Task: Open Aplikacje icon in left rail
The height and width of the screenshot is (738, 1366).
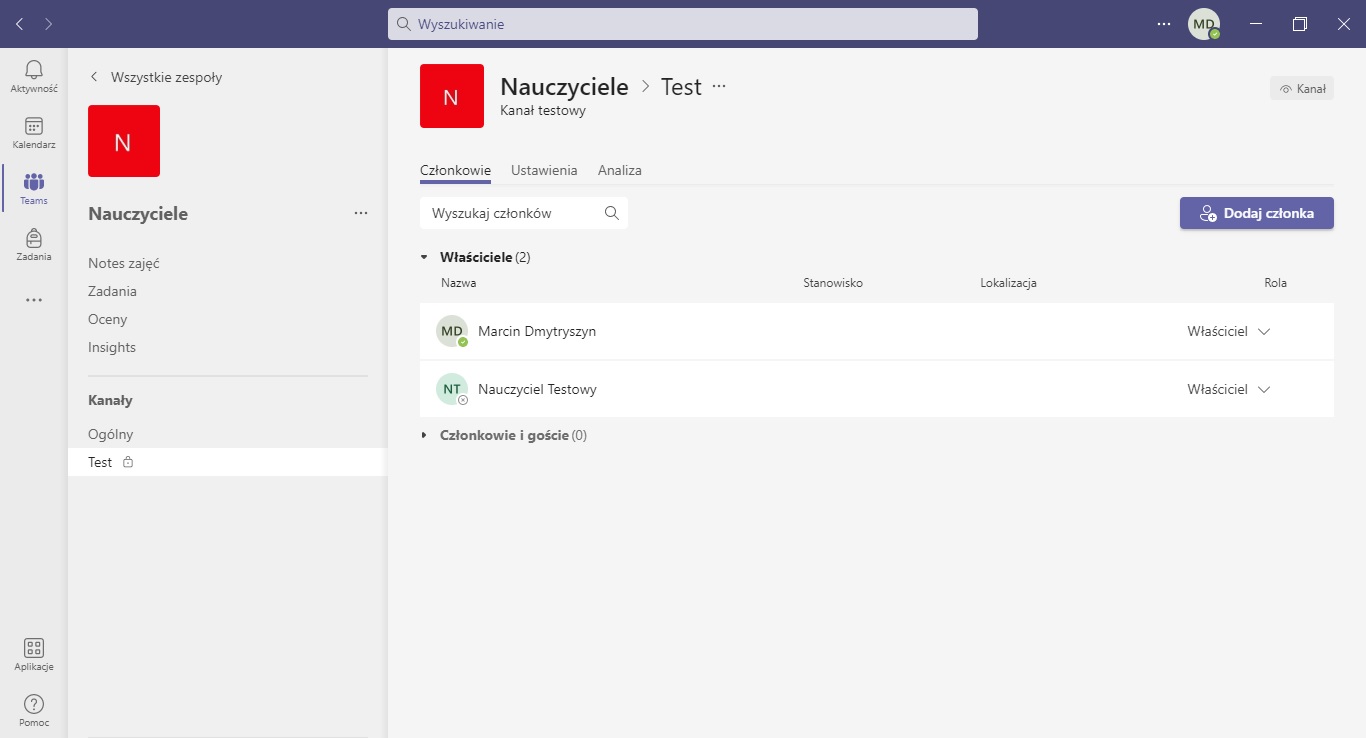Action: [x=33, y=649]
